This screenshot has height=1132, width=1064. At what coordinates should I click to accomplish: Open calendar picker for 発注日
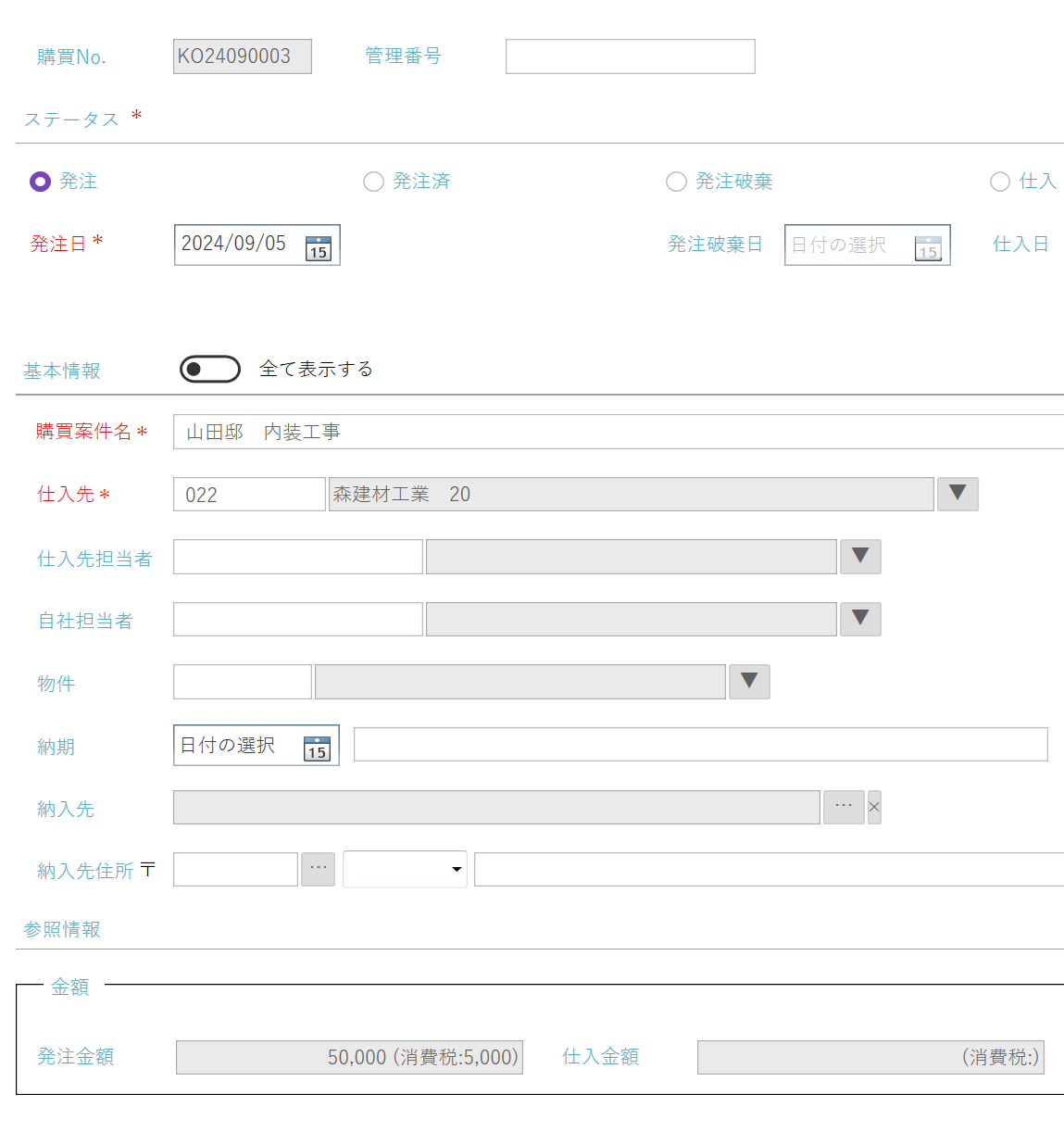pyautogui.click(x=319, y=247)
